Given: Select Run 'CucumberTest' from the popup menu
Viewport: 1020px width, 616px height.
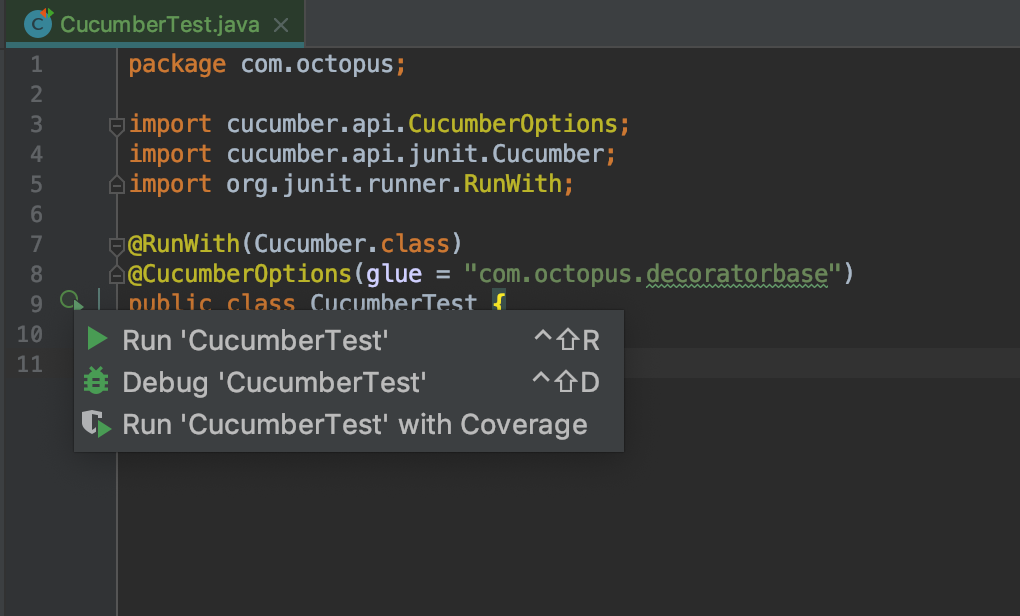Looking at the screenshot, I should coord(255,340).
